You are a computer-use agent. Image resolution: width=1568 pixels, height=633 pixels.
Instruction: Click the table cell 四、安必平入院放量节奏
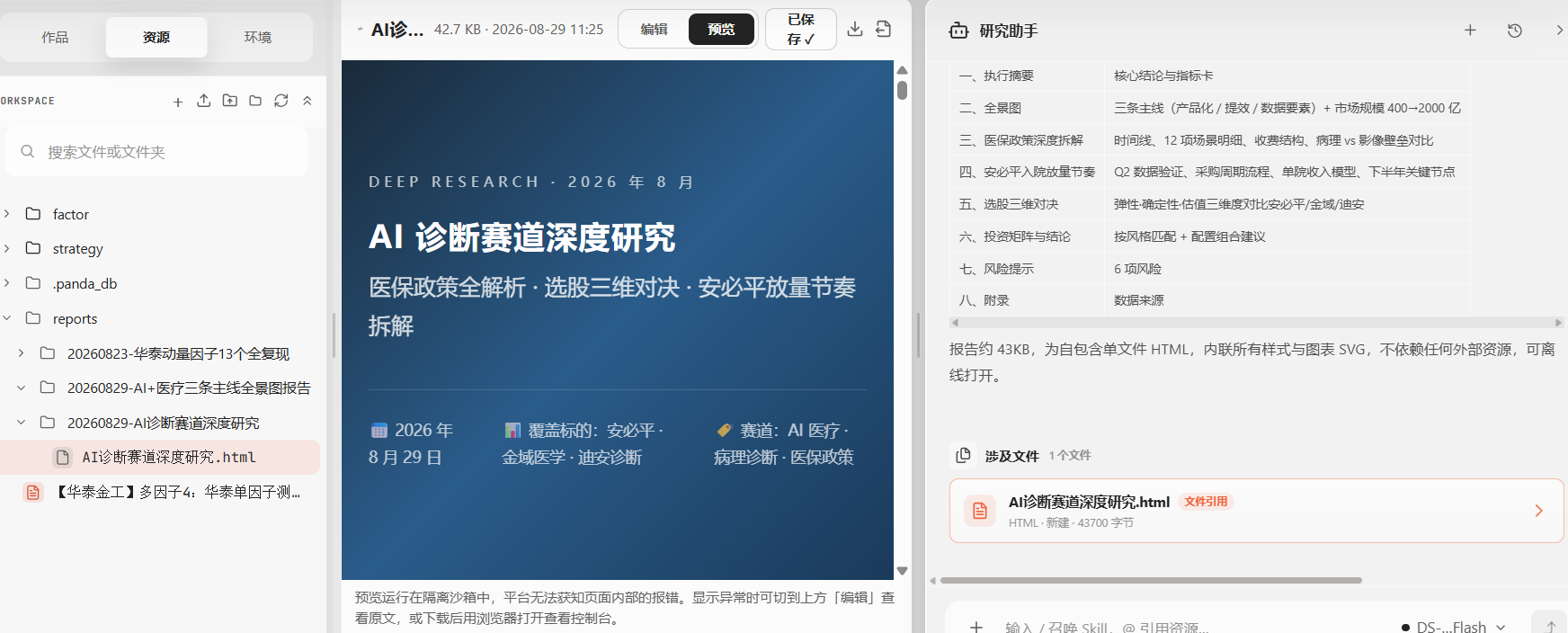[x=1027, y=172]
